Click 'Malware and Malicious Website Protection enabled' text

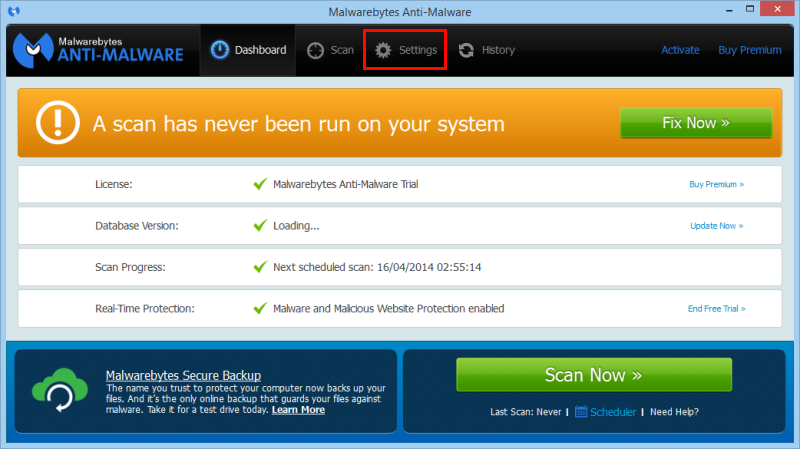click(388, 309)
